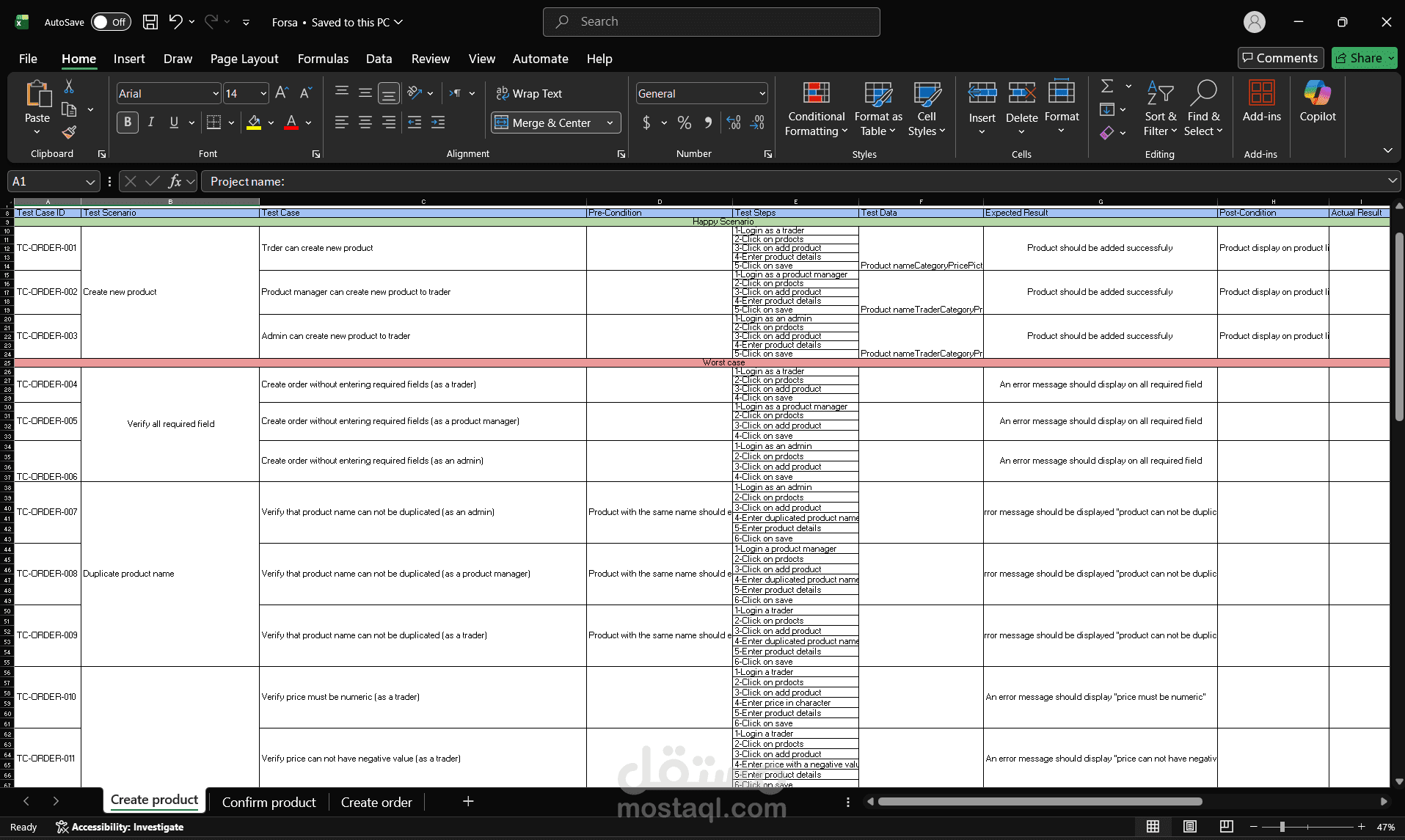Viewport: 1405px width, 840px height.
Task: Click the Decrease Decimal icon
Action: point(758,123)
